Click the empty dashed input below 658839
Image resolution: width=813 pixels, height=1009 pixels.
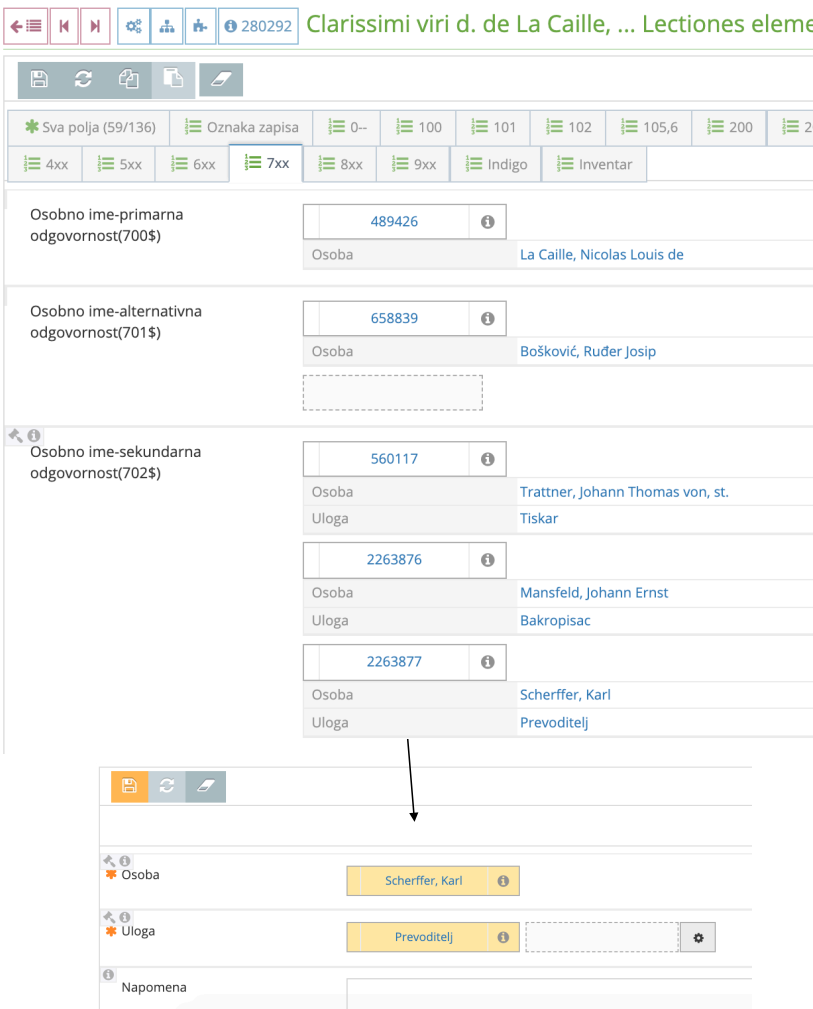(392, 392)
